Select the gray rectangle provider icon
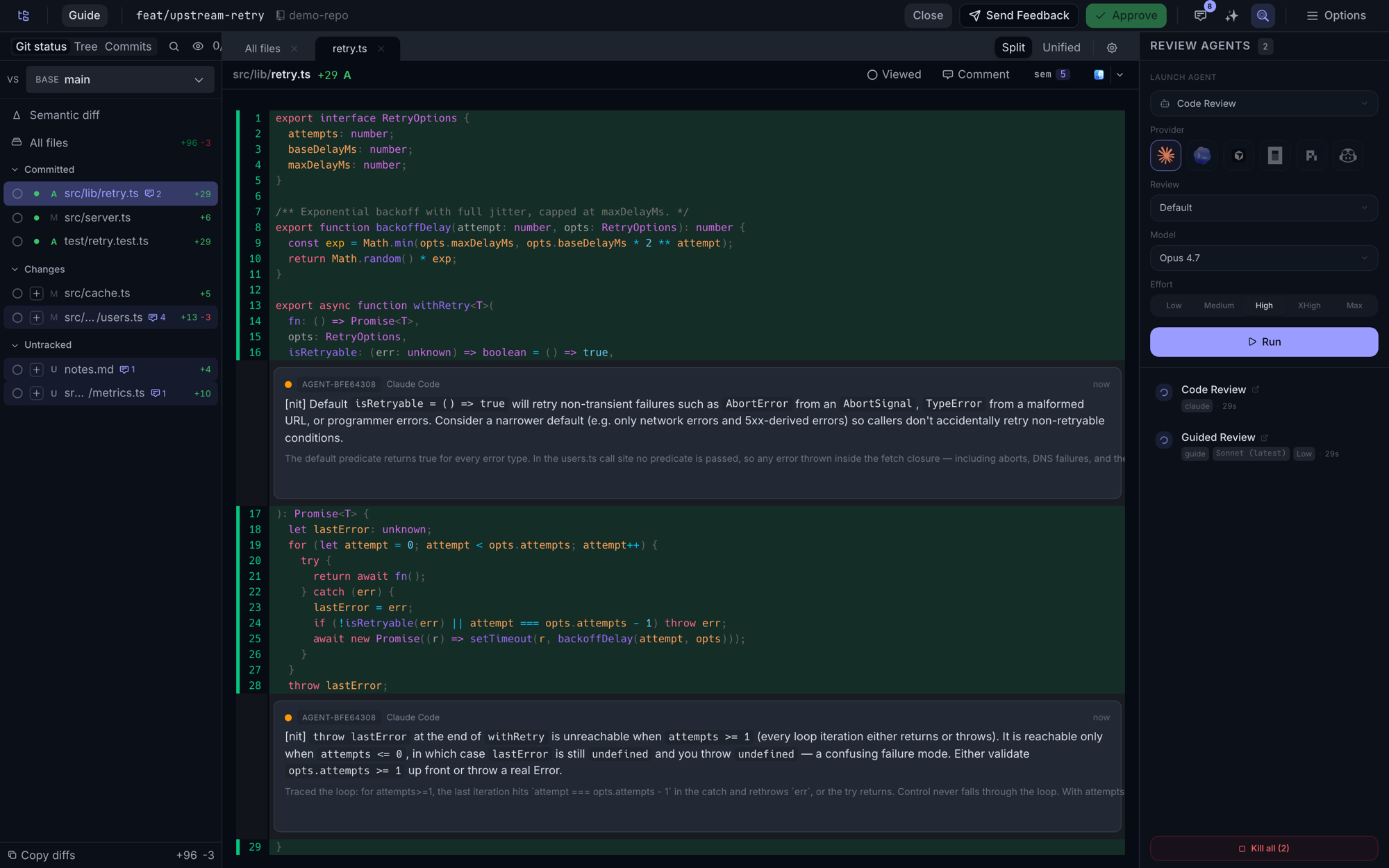Image resolution: width=1389 pixels, height=868 pixels. [x=1275, y=156]
